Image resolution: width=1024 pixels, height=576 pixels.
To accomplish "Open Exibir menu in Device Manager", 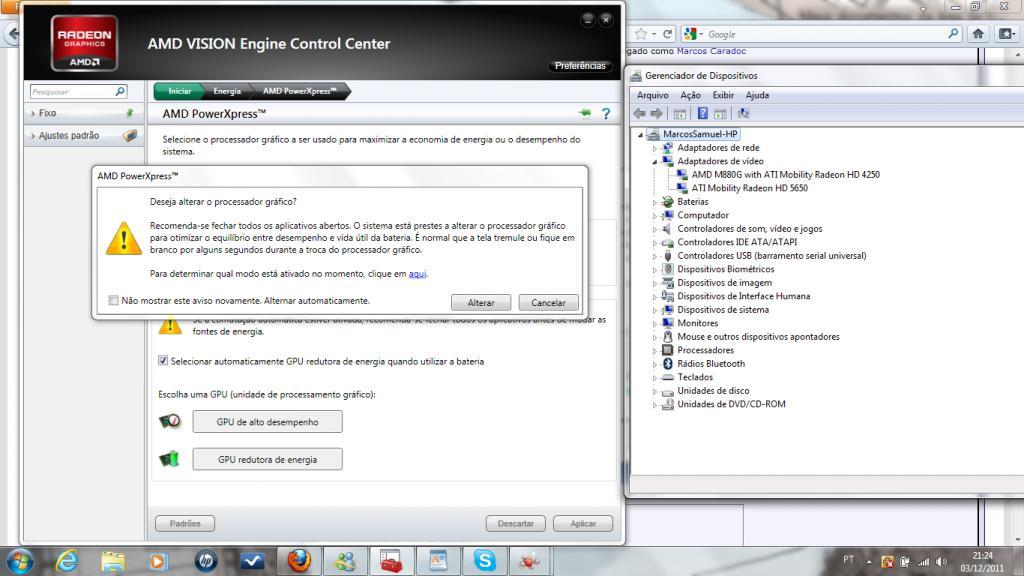I will [723, 95].
